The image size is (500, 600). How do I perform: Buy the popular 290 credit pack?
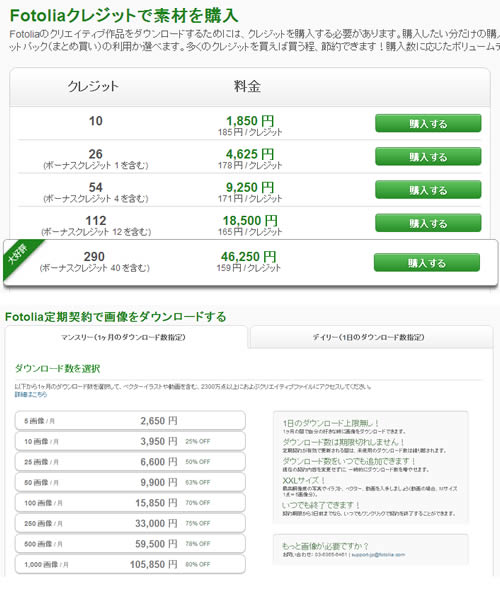[427, 262]
